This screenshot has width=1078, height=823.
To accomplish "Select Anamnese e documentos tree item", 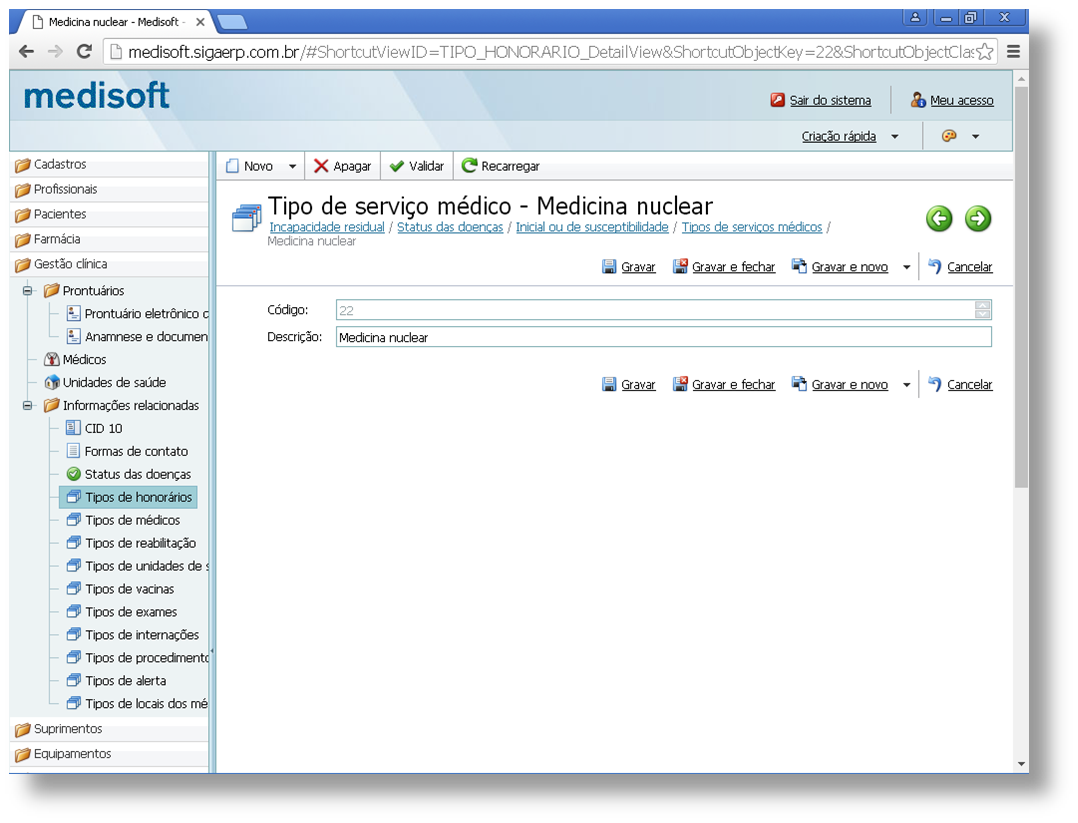I will coord(138,337).
